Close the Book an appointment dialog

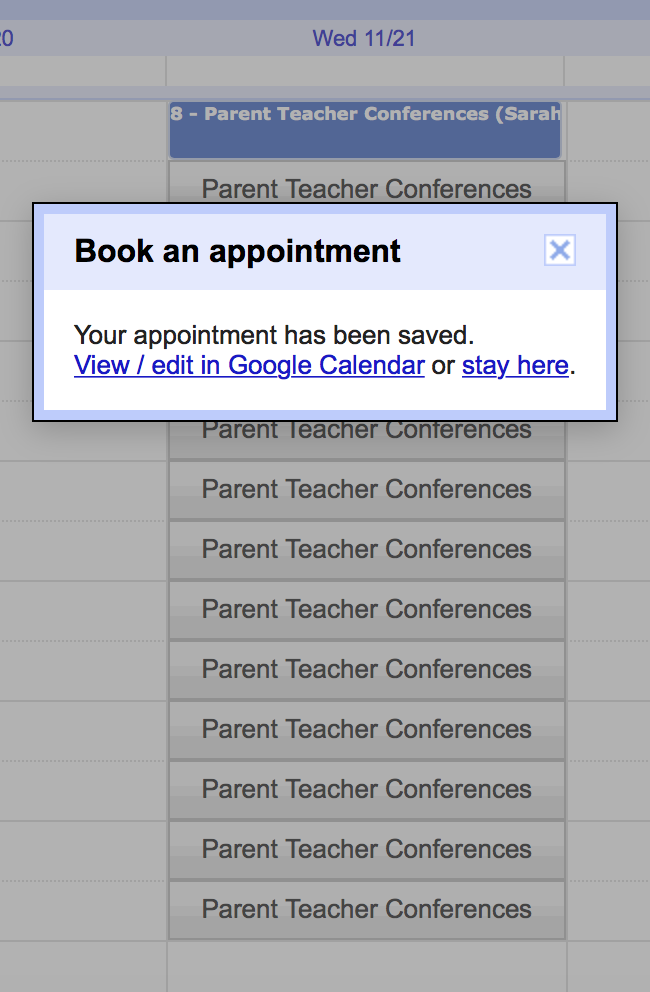pyautogui.click(x=560, y=250)
